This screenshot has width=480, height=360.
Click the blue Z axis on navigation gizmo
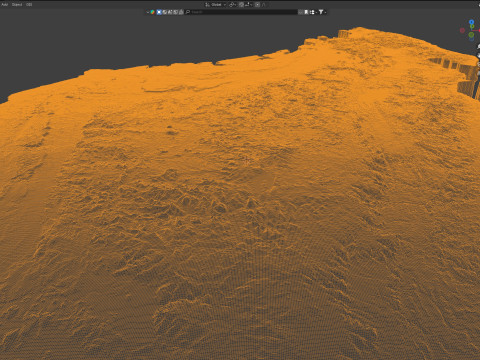(x=471, y=22)
